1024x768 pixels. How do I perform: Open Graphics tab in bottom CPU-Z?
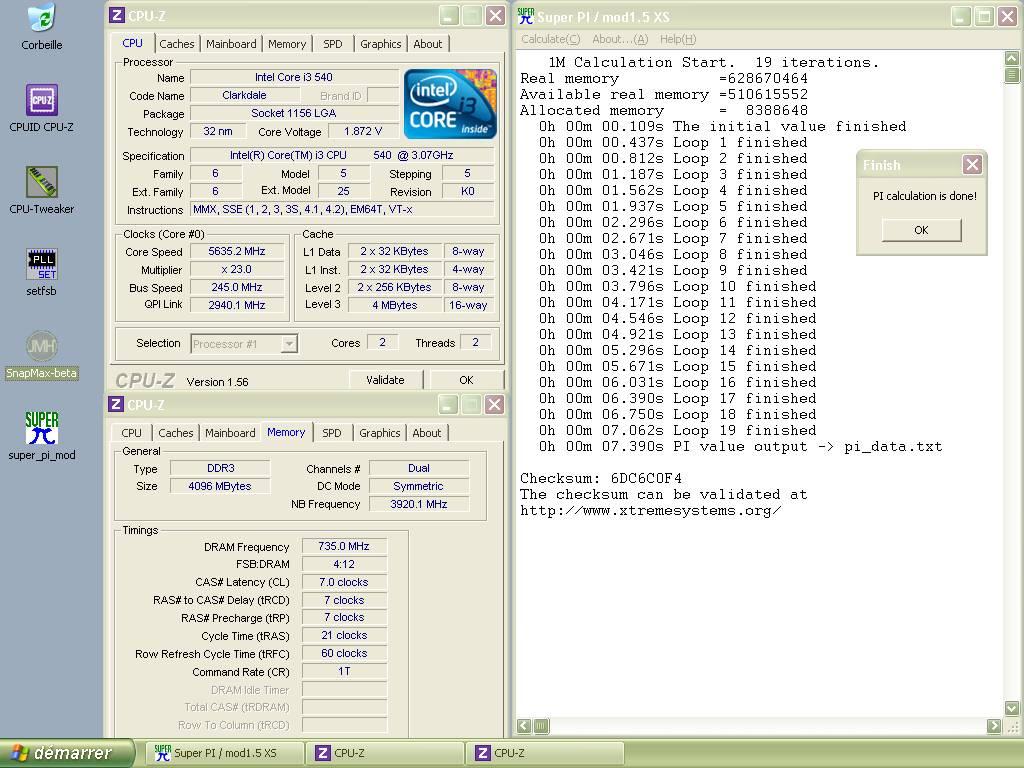[379, 433]
